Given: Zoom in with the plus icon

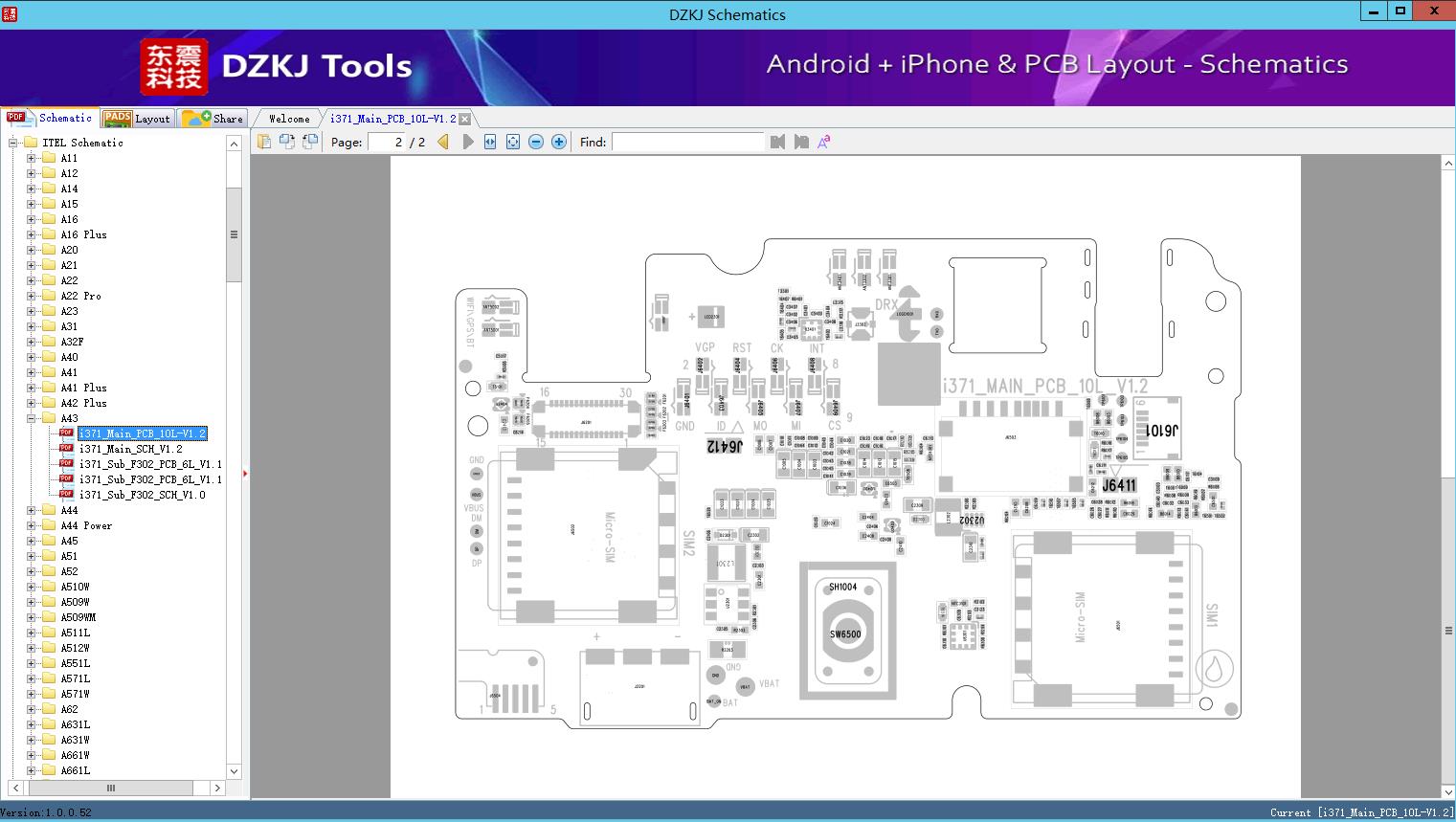Looking at the screenshot, I should (559, 142).
